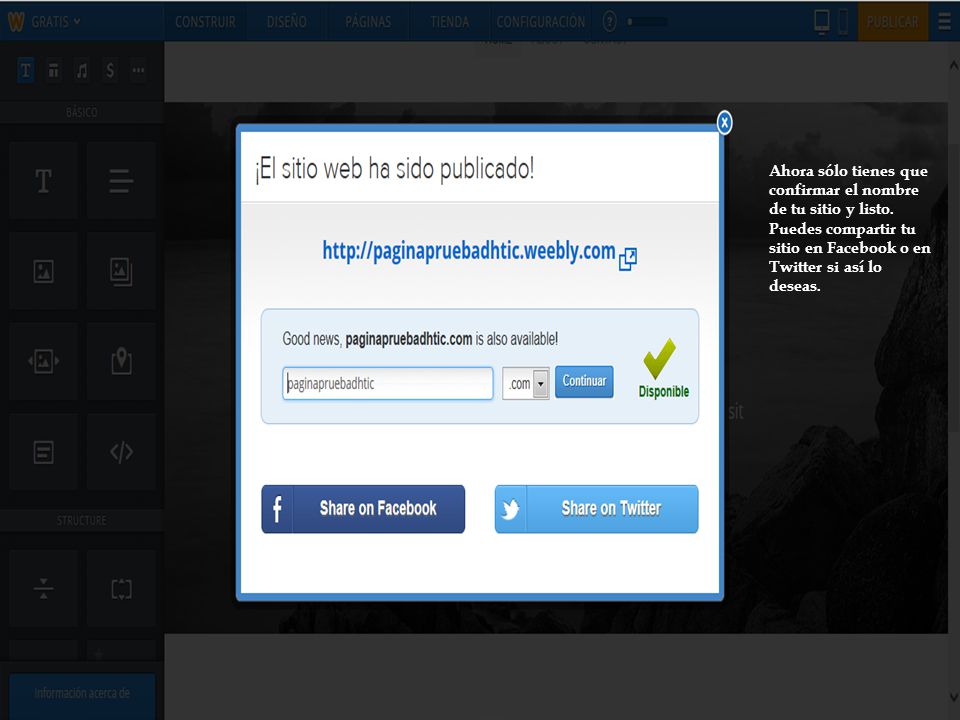Select the commerce dollar category icon
The image size is (960, 720).
pyautogui.click(x=110, y=71)
